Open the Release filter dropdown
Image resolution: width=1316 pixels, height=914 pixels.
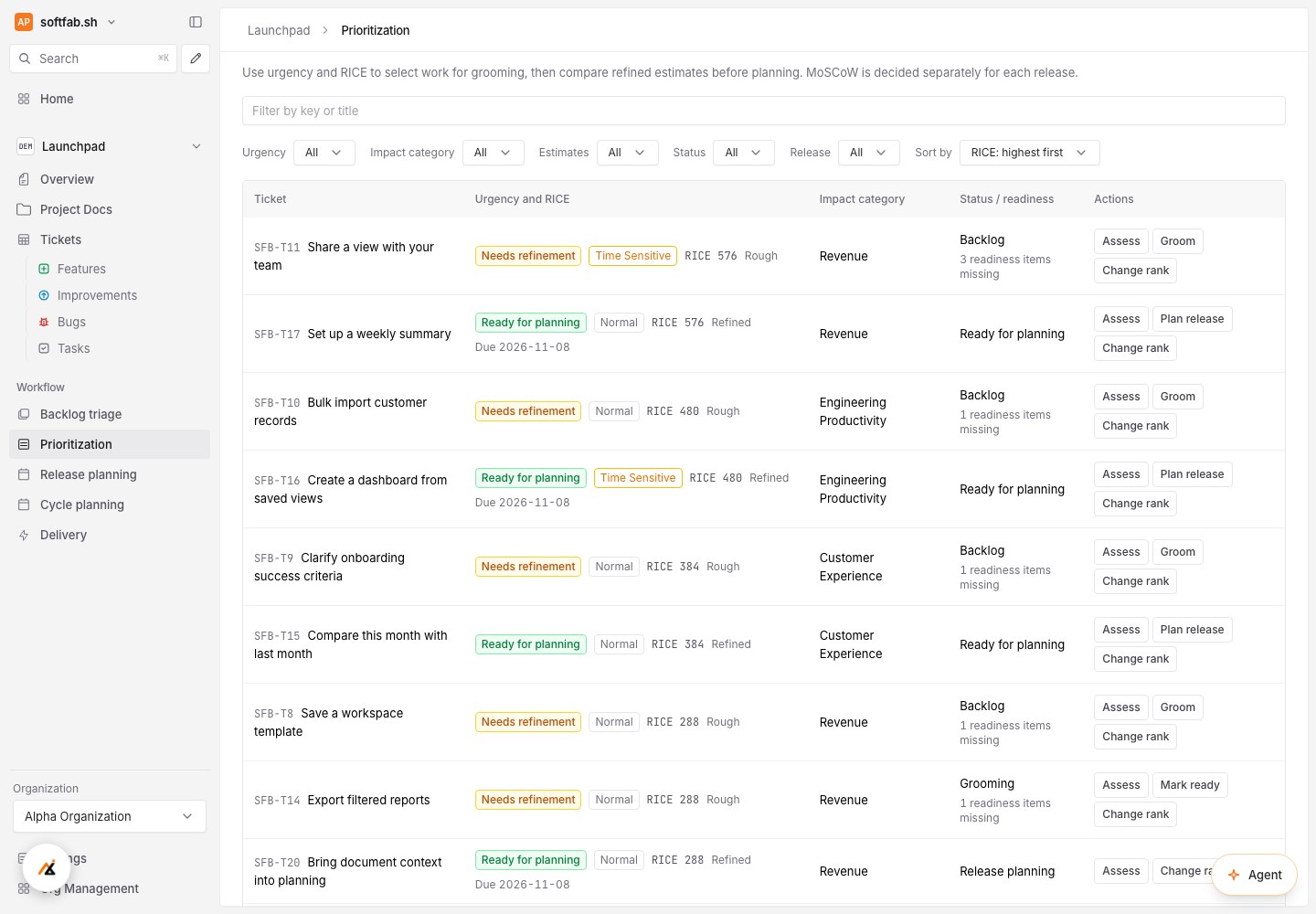(x=868, y=153)
